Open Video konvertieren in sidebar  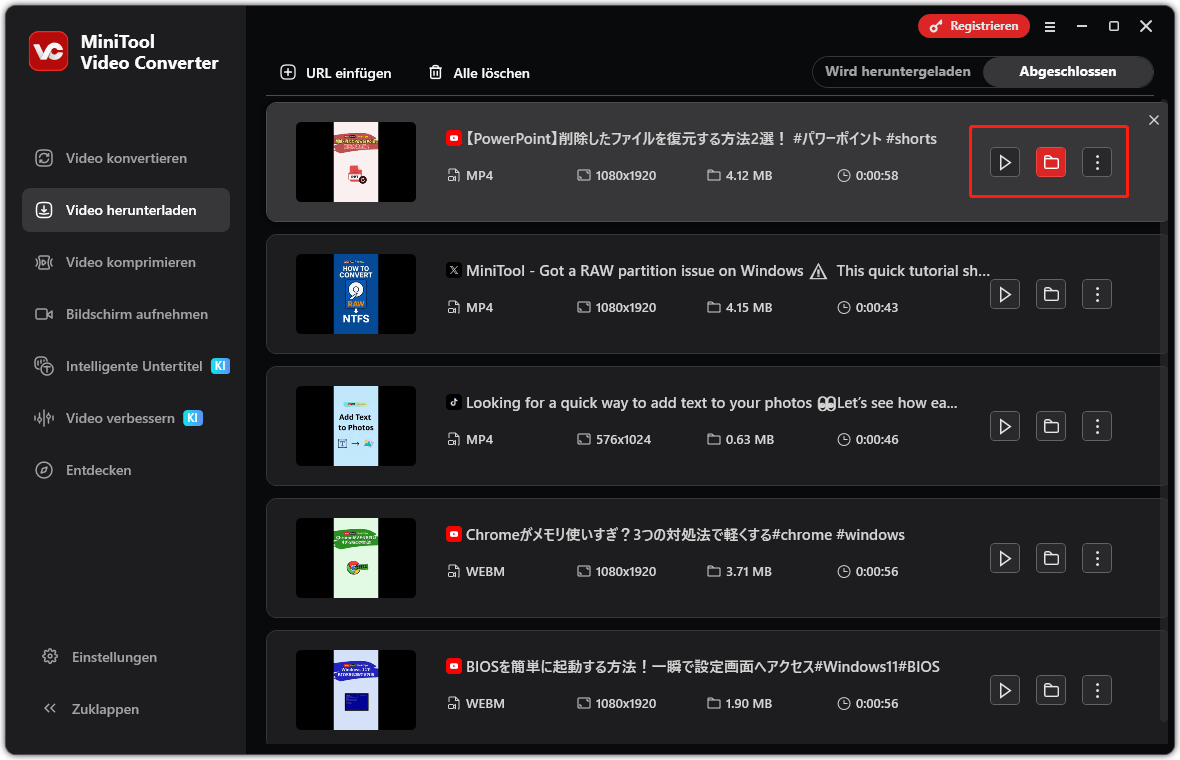(x=126, y=158)
